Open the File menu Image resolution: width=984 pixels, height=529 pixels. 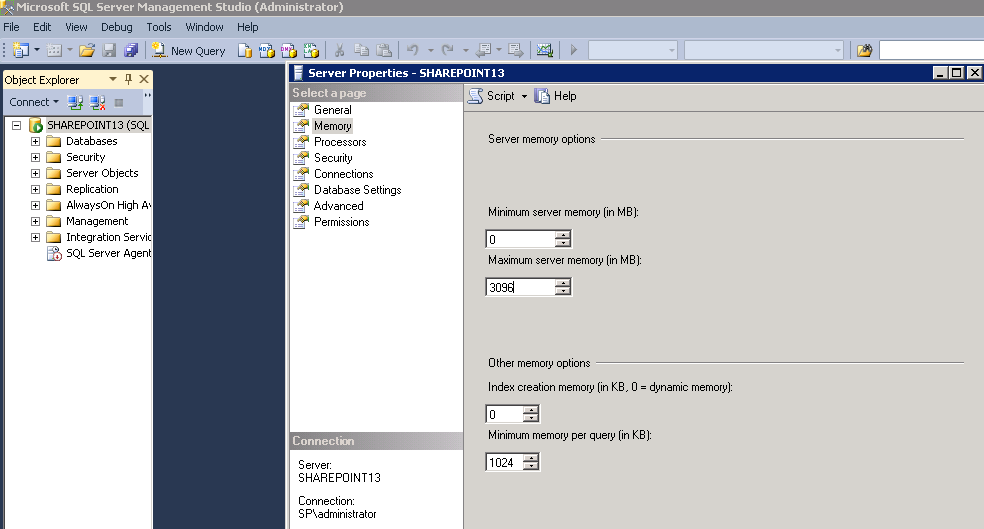pos(11,27)
